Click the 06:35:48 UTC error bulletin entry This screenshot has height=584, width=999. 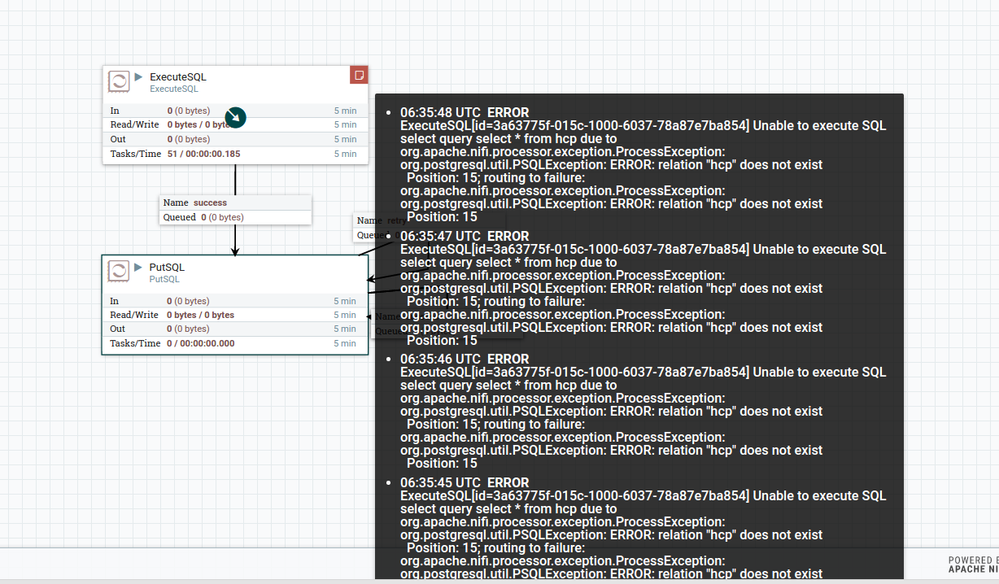(640, 164)
